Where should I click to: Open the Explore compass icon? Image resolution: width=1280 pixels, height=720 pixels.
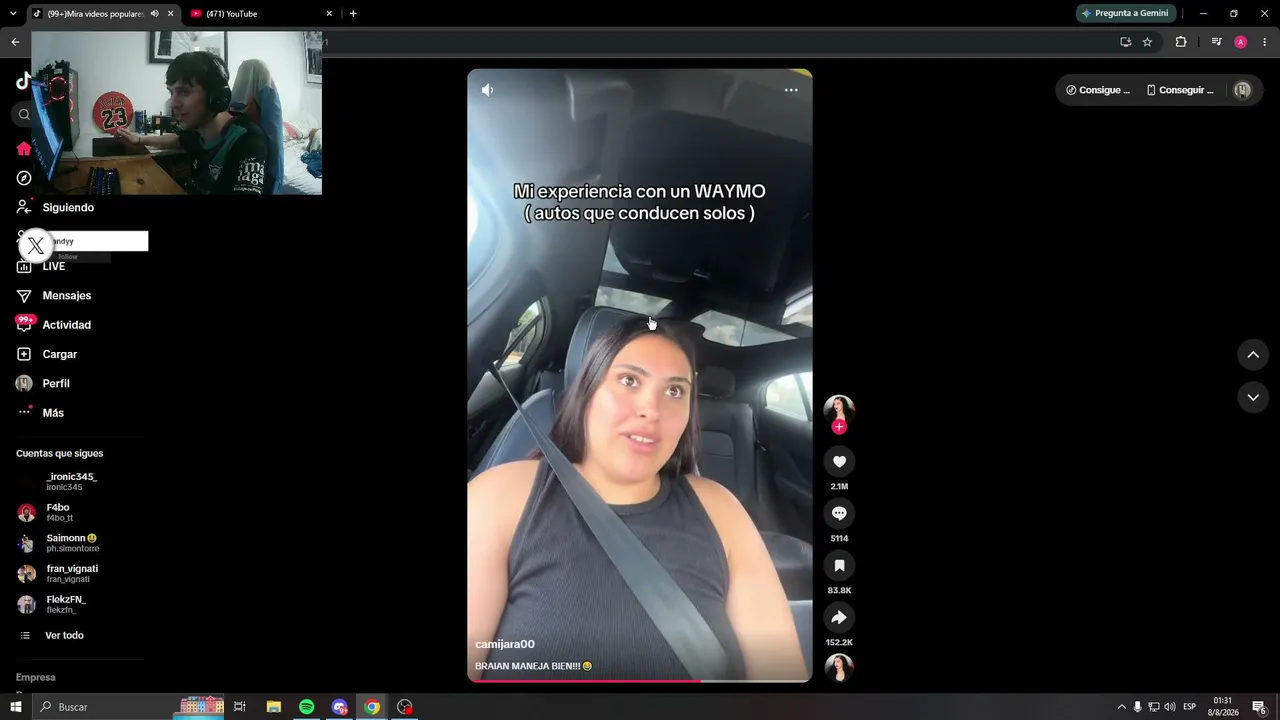24,178
